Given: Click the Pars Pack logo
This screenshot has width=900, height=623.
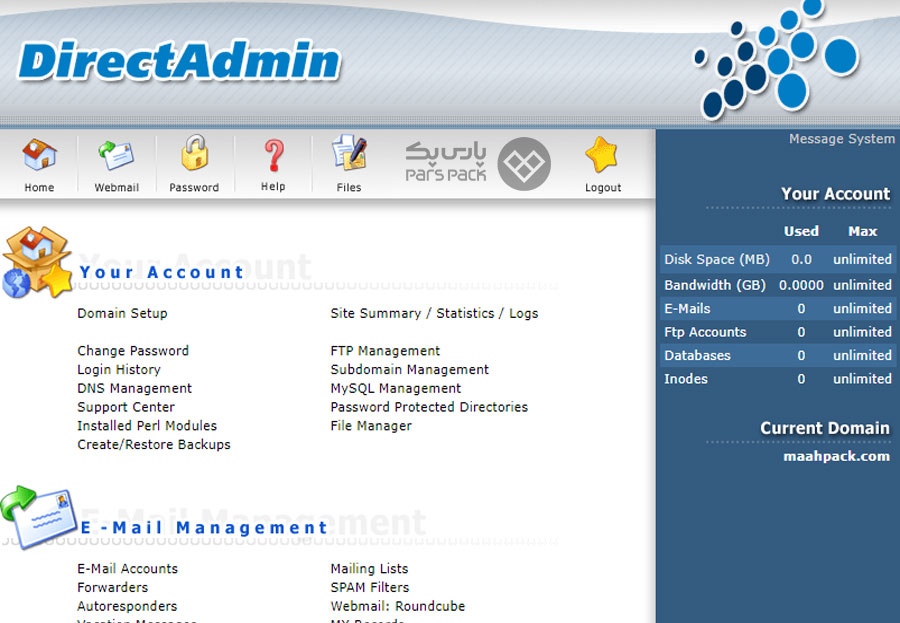Looking at the screenshot, I should 478,164.
